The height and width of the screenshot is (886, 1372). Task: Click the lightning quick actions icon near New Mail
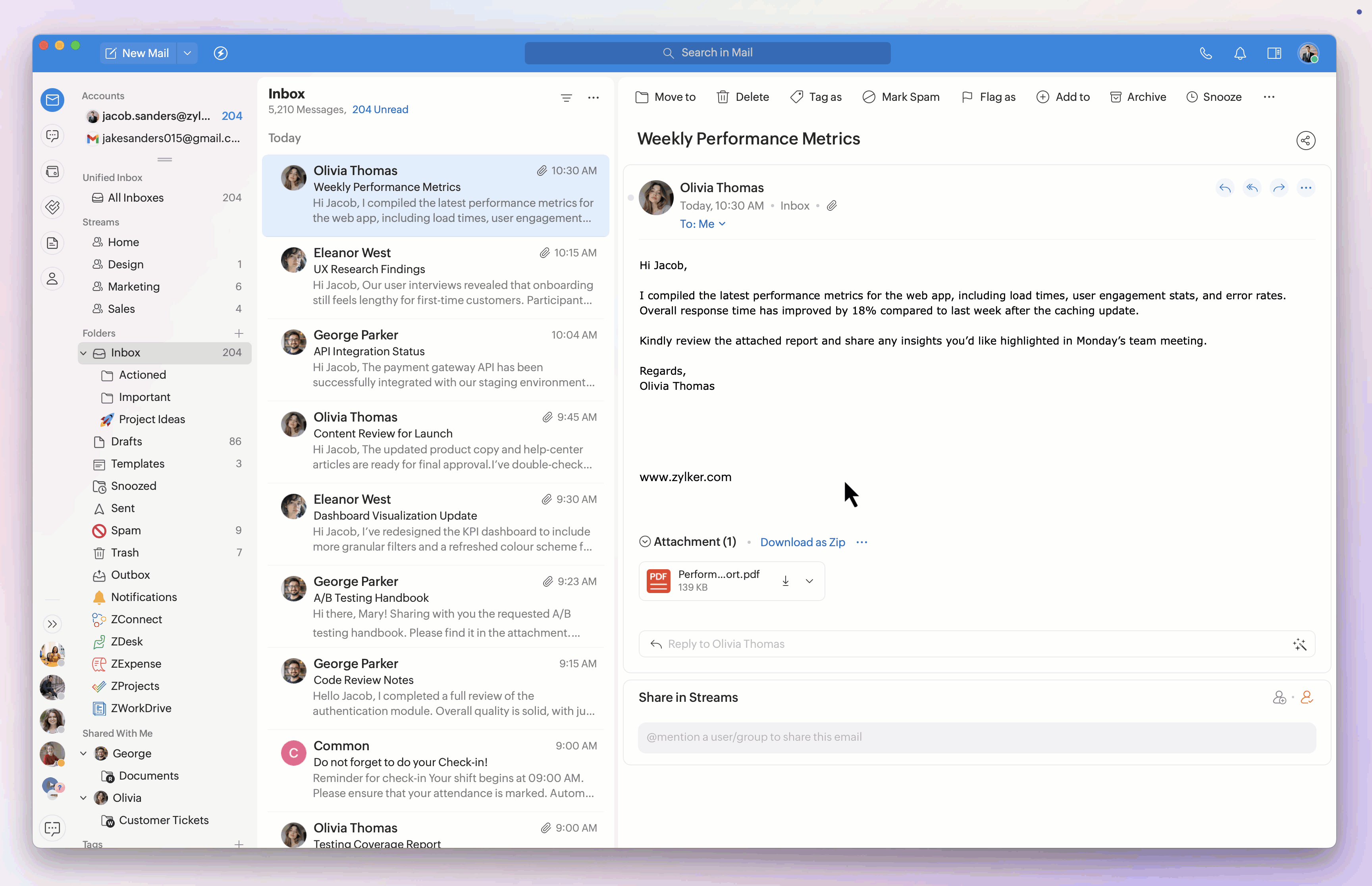click(x=221, y=54)
